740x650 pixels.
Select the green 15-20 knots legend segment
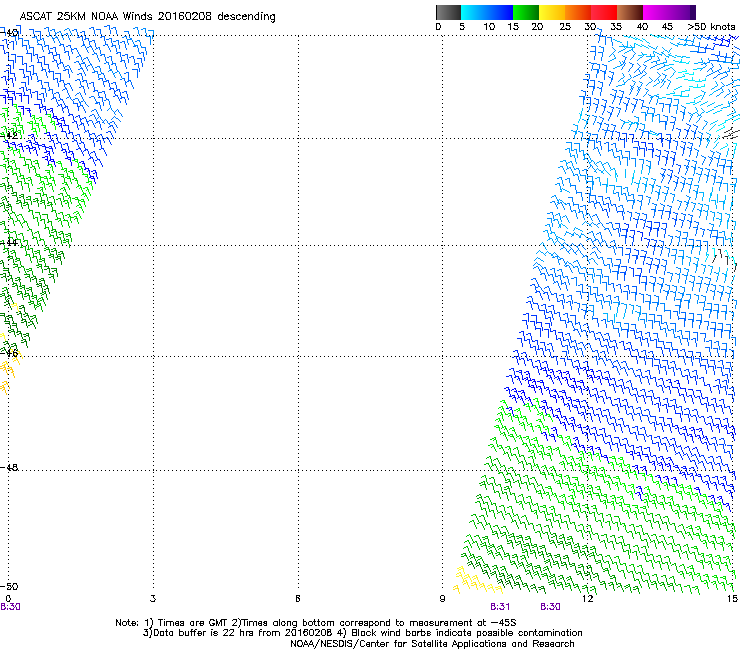click(526, 12)
